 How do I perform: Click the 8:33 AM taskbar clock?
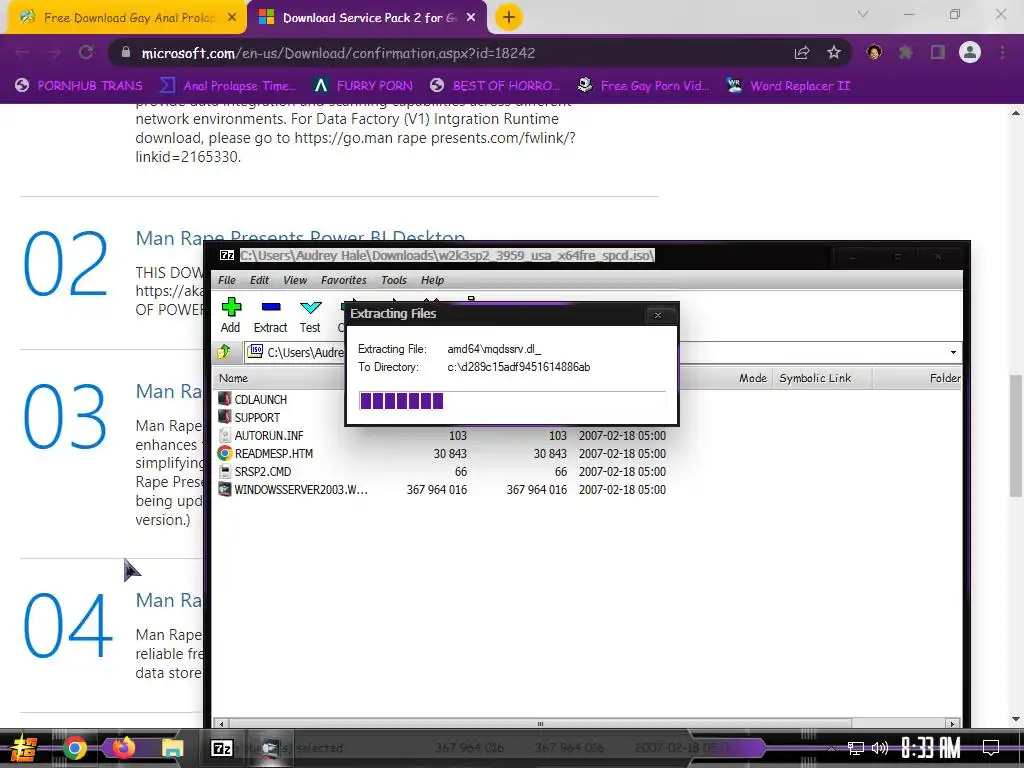(931, 748)
